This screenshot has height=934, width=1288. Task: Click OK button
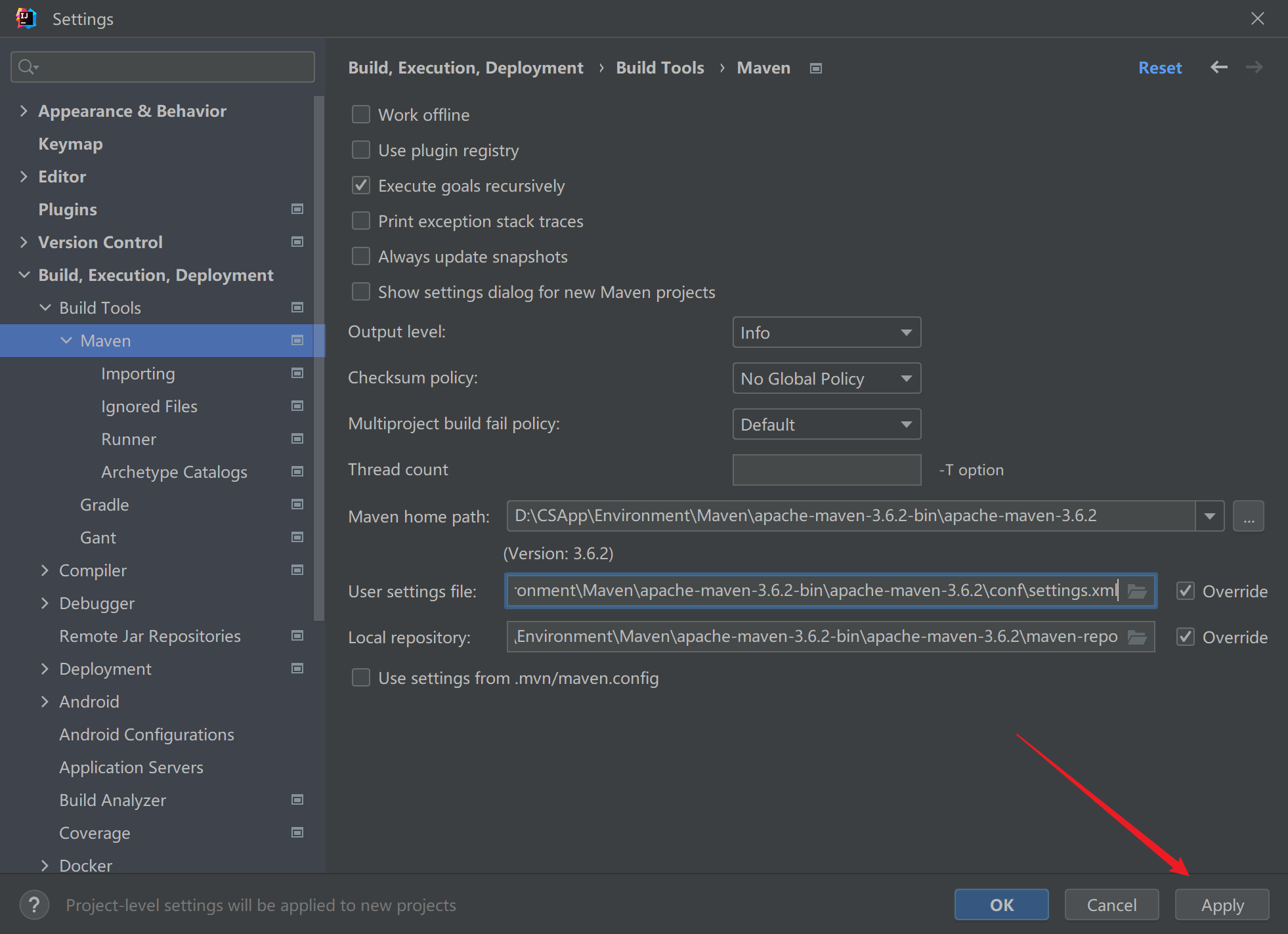[1002, 905]
